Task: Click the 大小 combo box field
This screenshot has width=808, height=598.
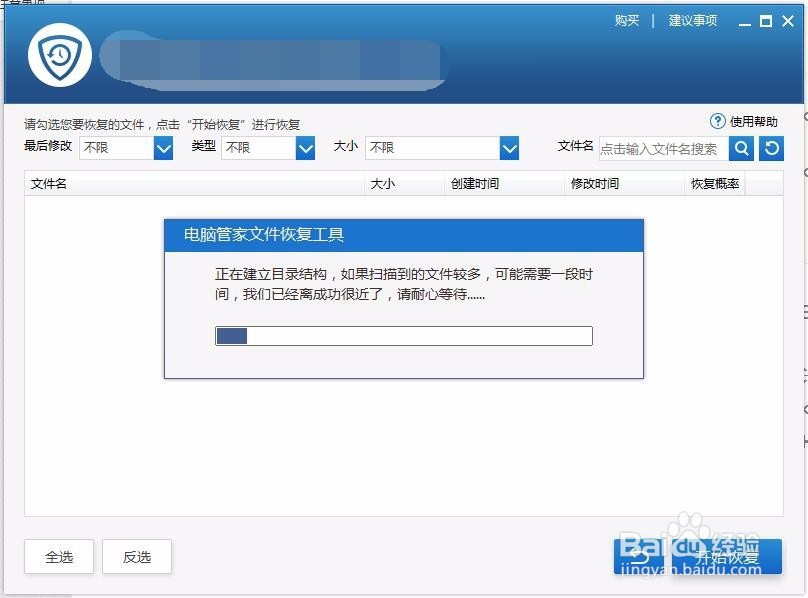Action: (442, 148)
